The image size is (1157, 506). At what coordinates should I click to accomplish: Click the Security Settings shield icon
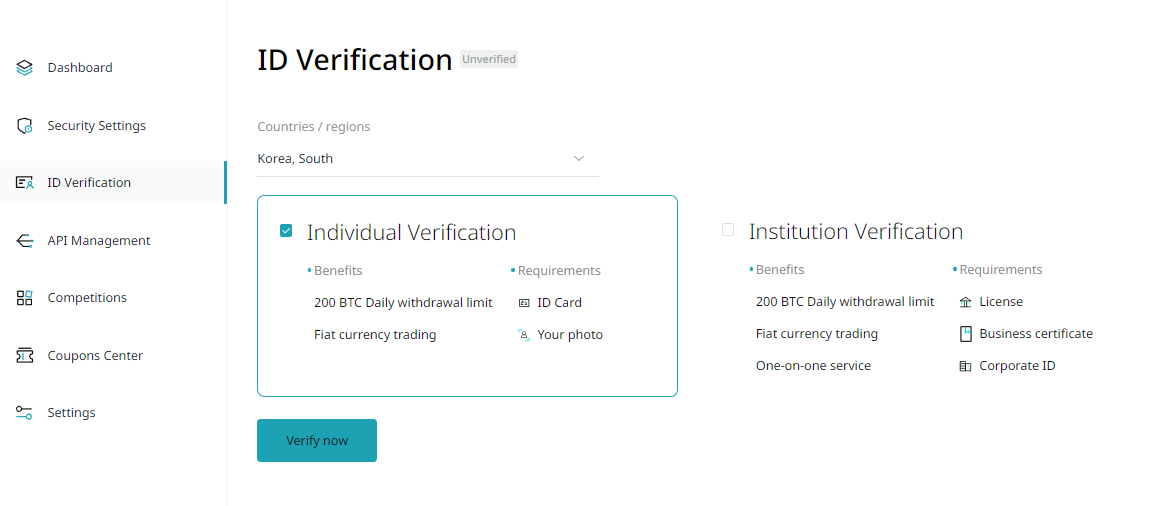25,126
